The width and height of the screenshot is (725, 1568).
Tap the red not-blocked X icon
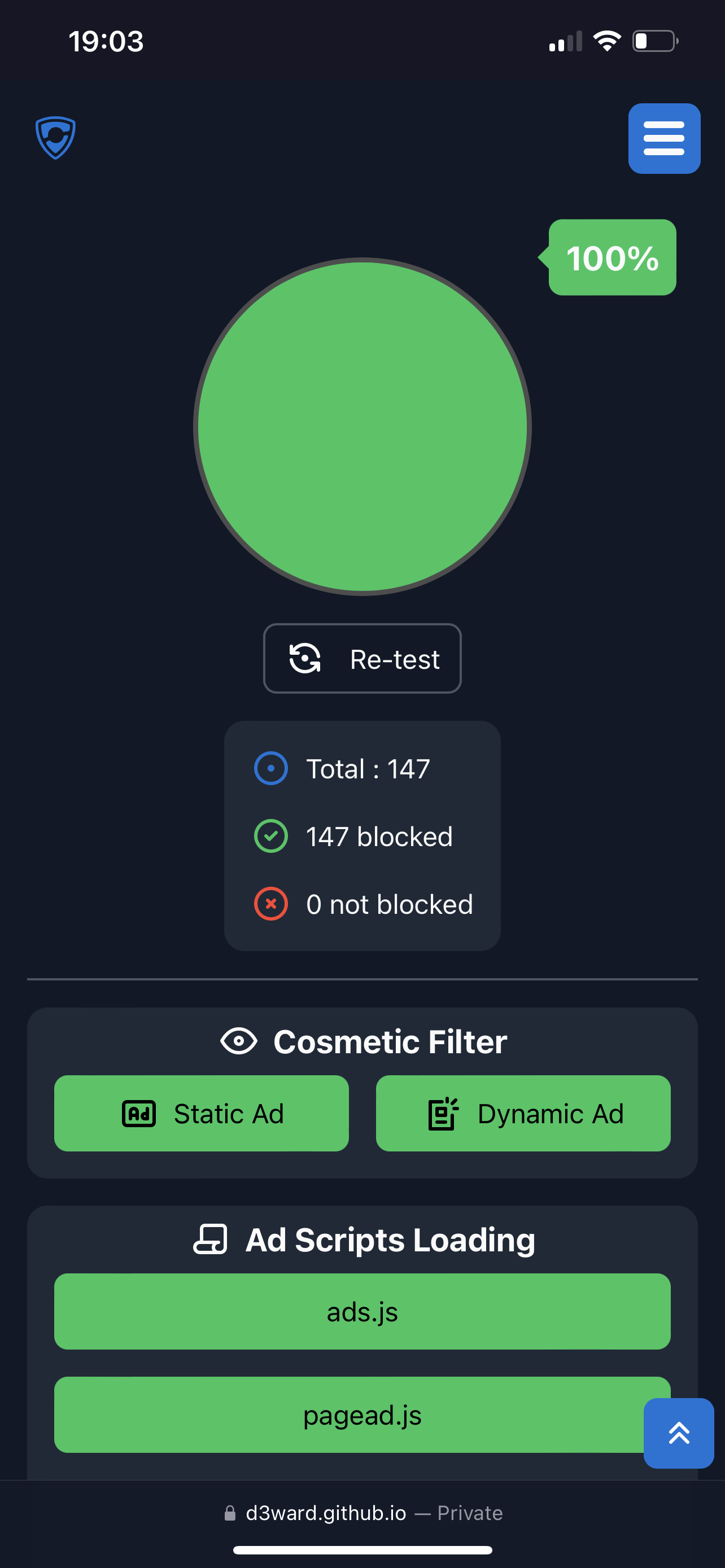(x=271, y=904)
